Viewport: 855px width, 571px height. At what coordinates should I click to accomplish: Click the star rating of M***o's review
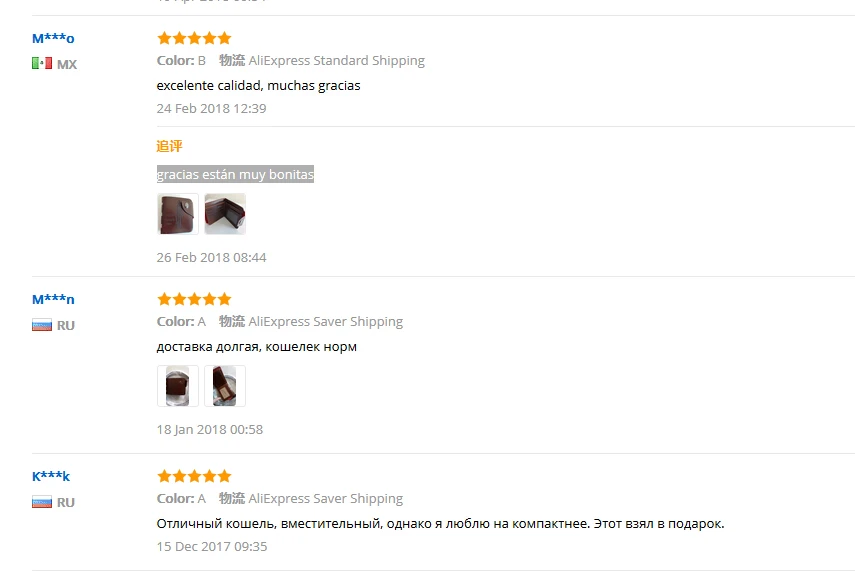(194, 38)
